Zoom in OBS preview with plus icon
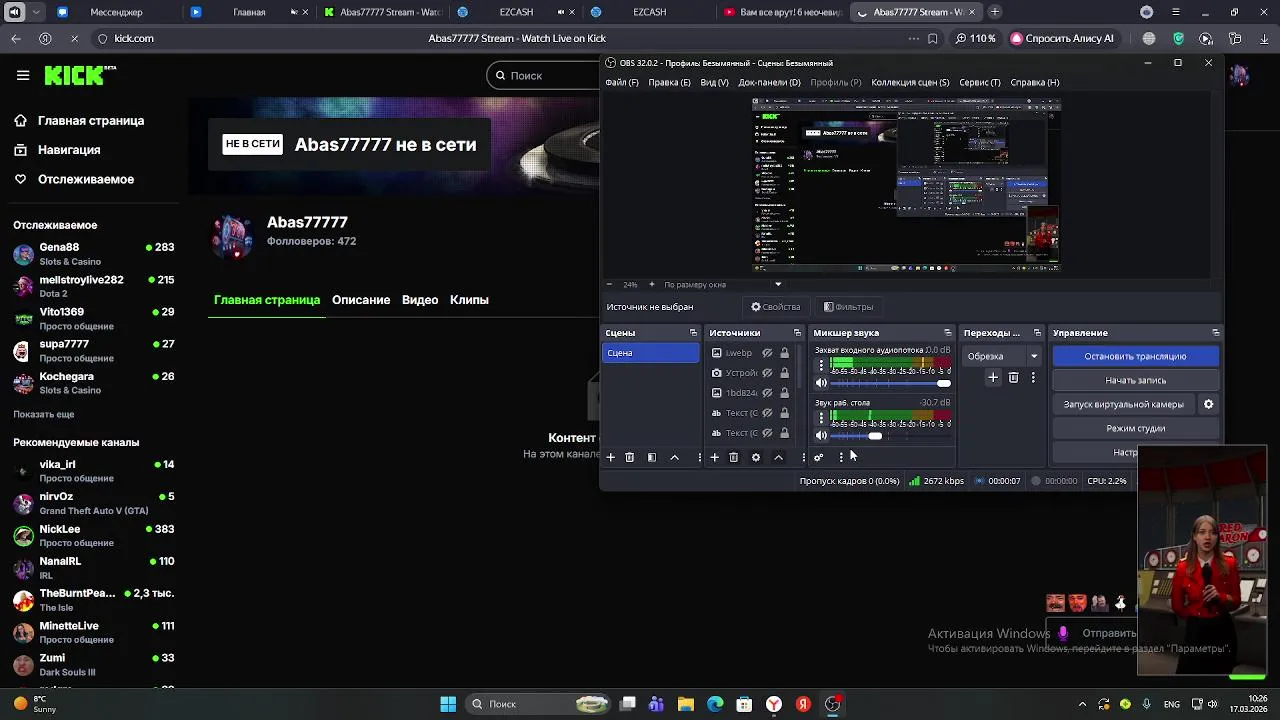Image resolution: width=1280 pixels, height=720 pixels. (x=651, y=284)
